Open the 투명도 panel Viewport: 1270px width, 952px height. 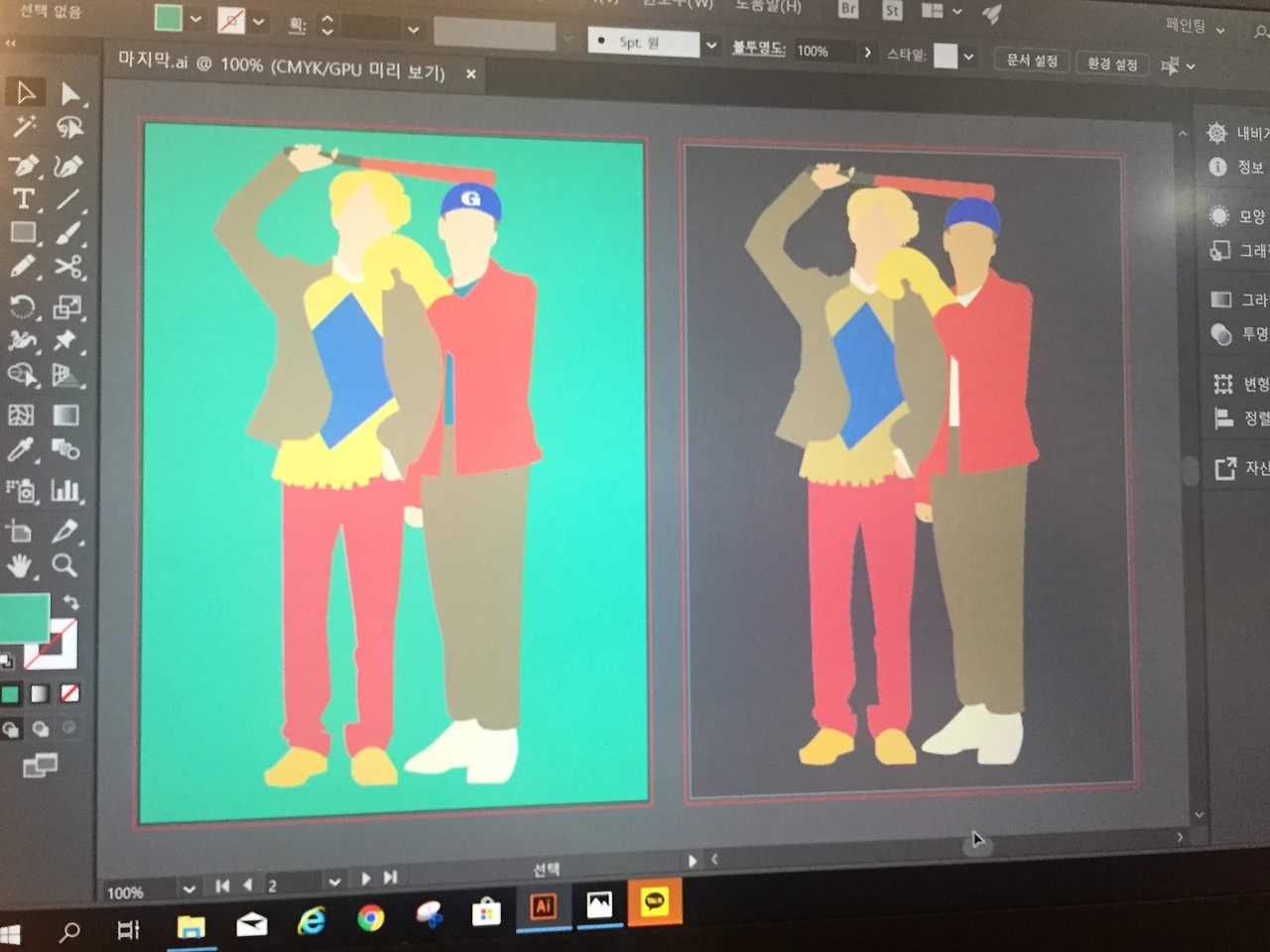point(1241,334)
